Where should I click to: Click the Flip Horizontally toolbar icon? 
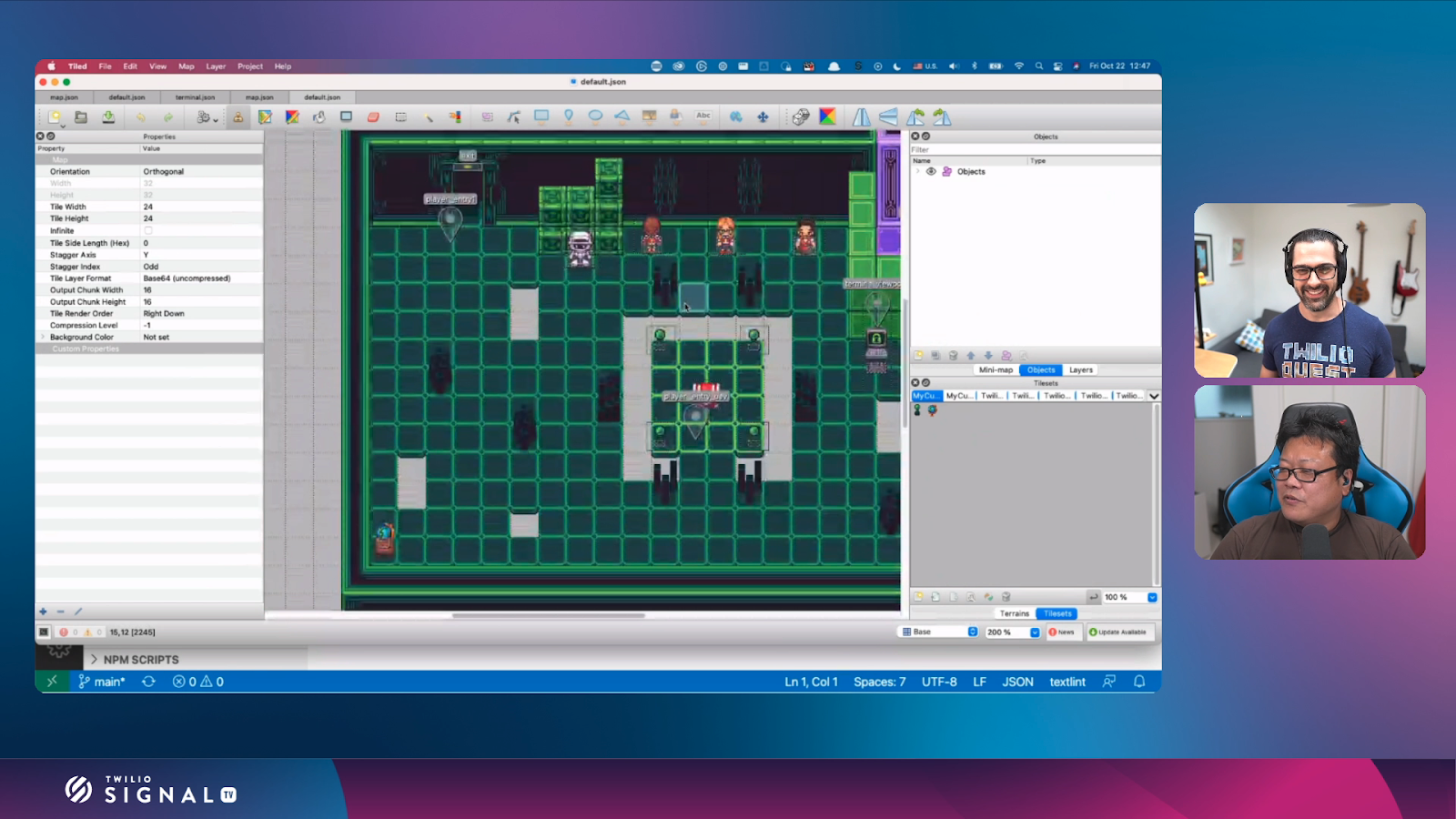click(x=861, y=116)
